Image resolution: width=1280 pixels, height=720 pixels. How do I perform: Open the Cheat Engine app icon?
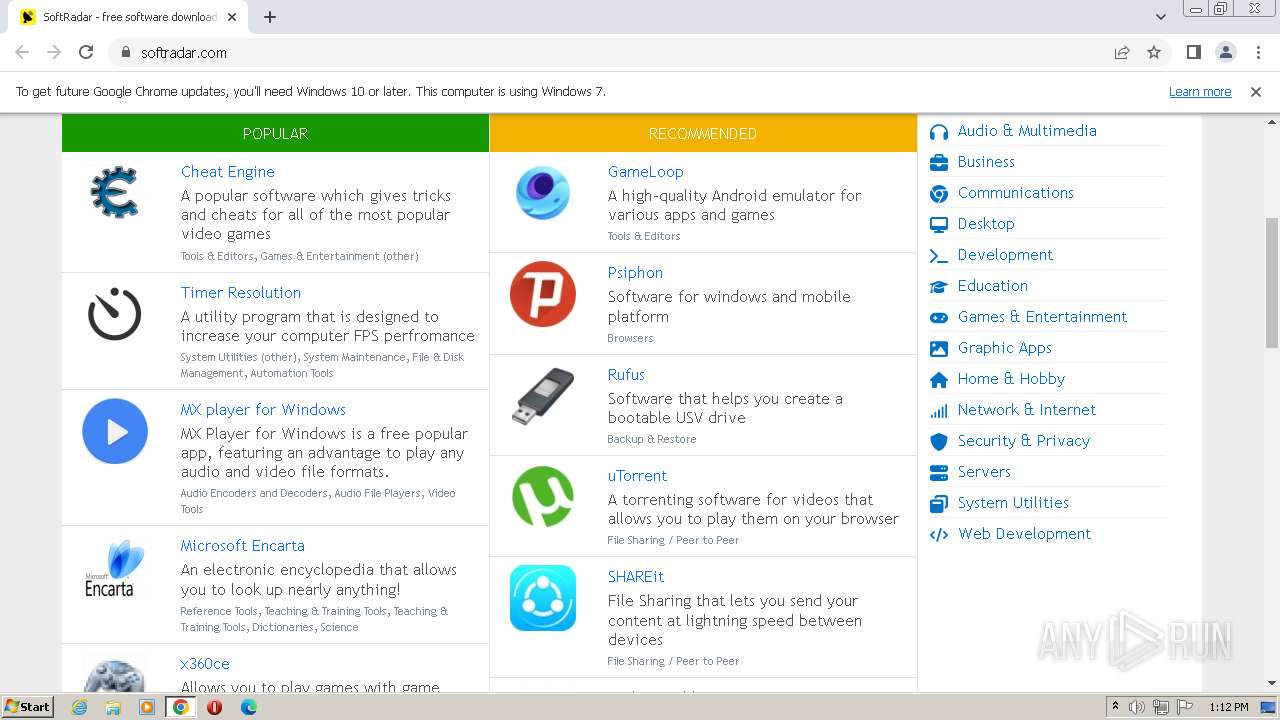tap(114, 192)
